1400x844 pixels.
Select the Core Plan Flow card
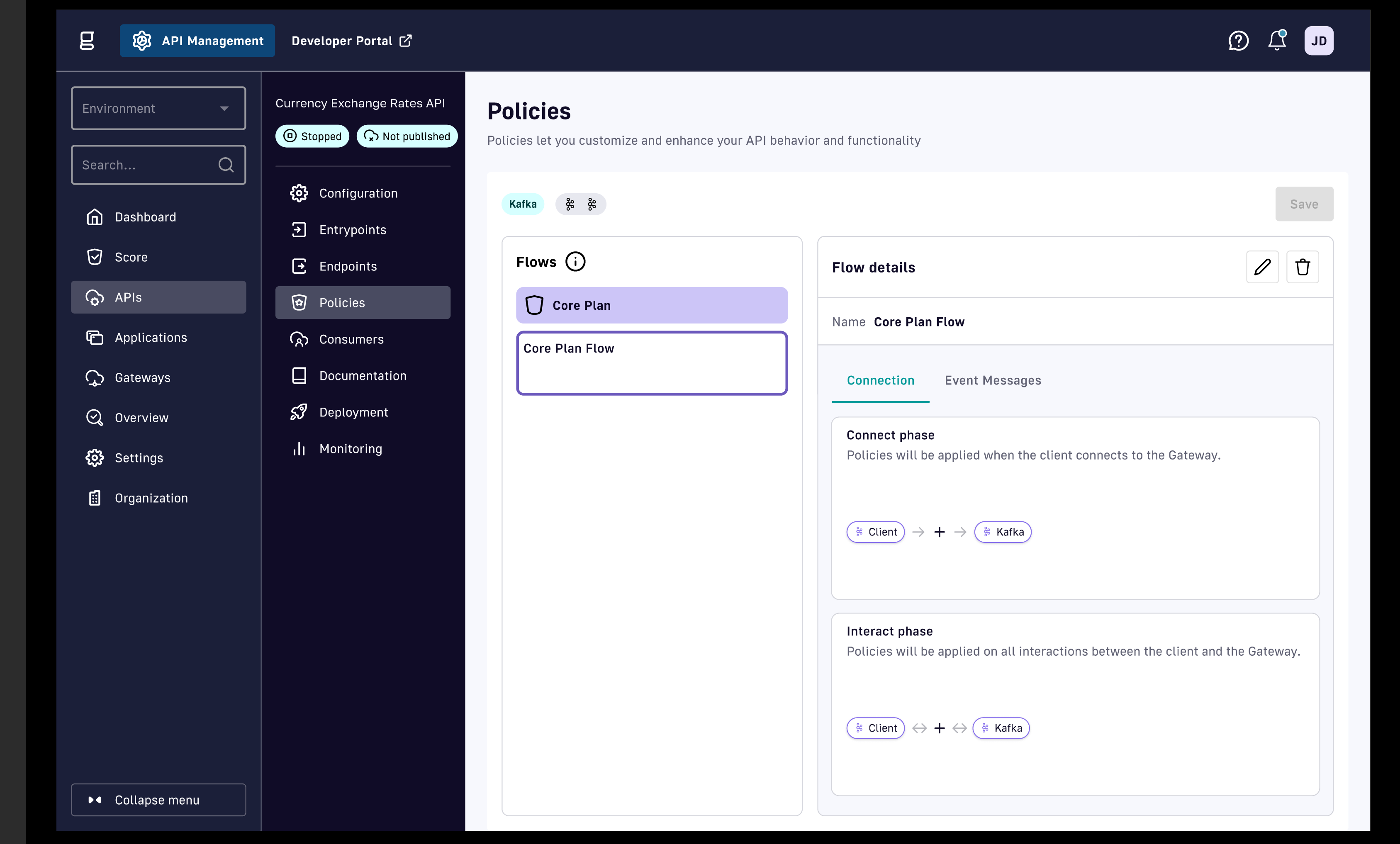[x=652, y=363]
